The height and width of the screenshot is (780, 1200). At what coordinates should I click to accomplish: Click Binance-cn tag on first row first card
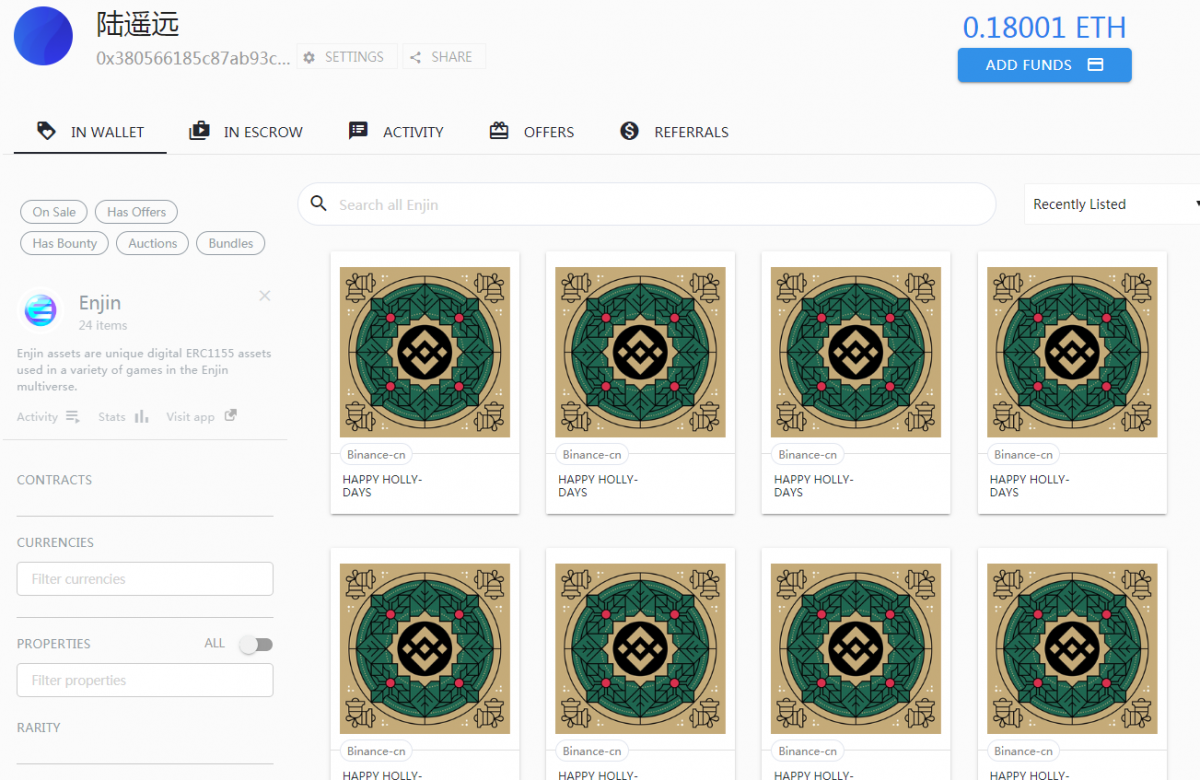tap(376, 454)
